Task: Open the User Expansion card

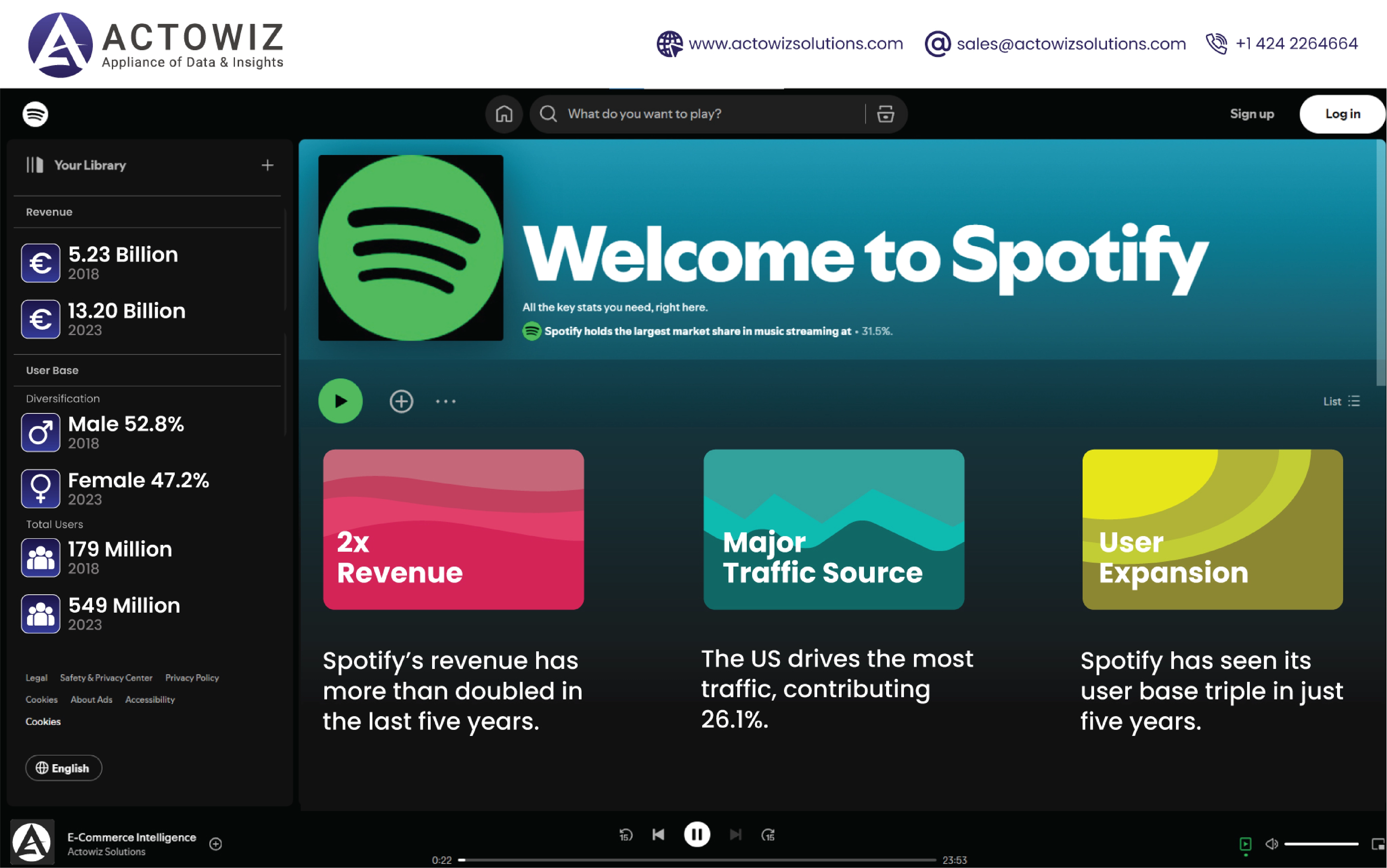Action: 1212,529
